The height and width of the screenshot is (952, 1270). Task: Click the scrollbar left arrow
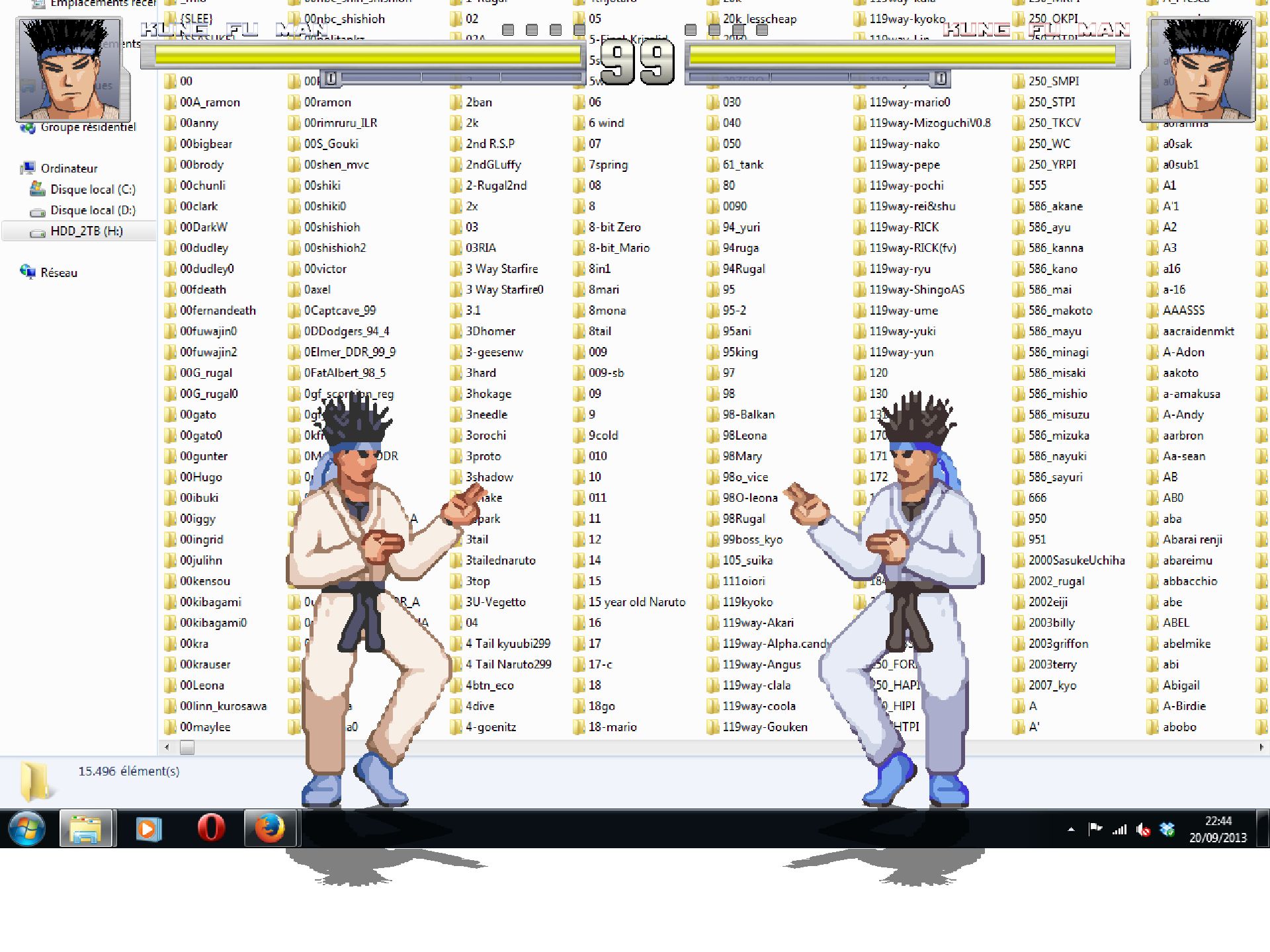coord(167,748)
